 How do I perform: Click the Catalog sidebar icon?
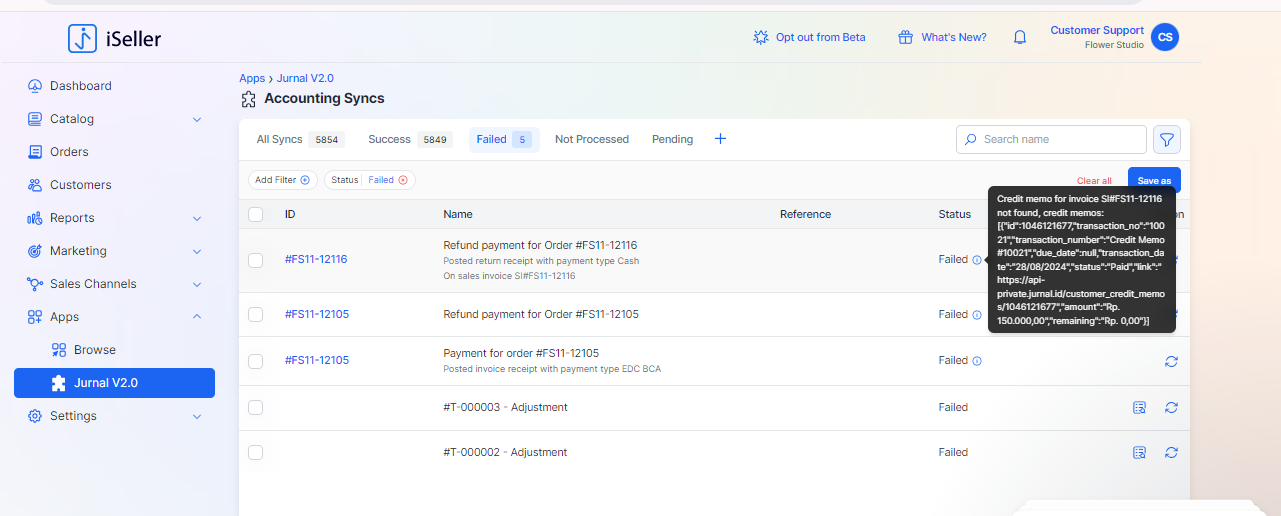click(x=35, y=119)
